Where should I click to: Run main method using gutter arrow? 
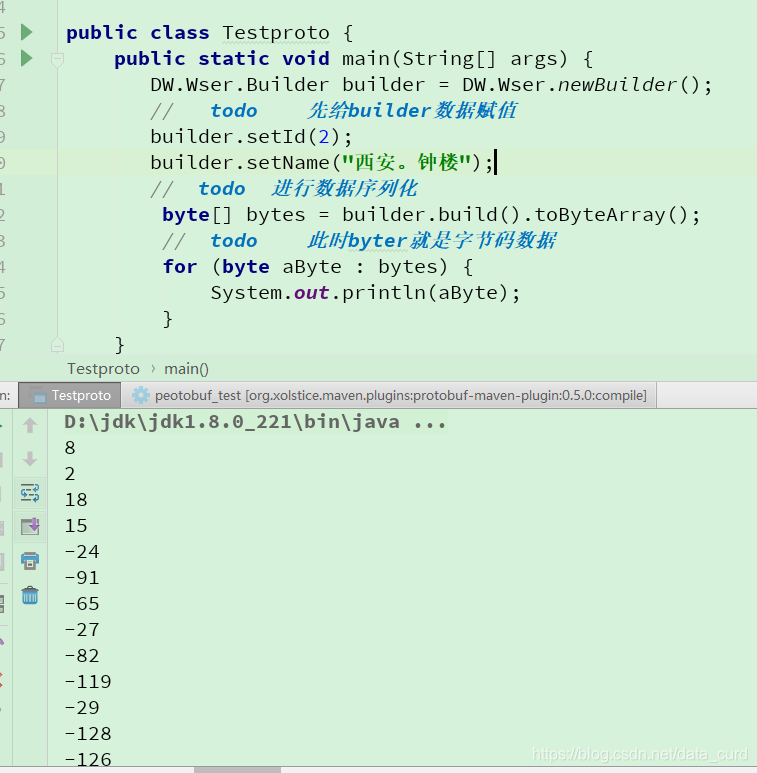pos(27,59)
